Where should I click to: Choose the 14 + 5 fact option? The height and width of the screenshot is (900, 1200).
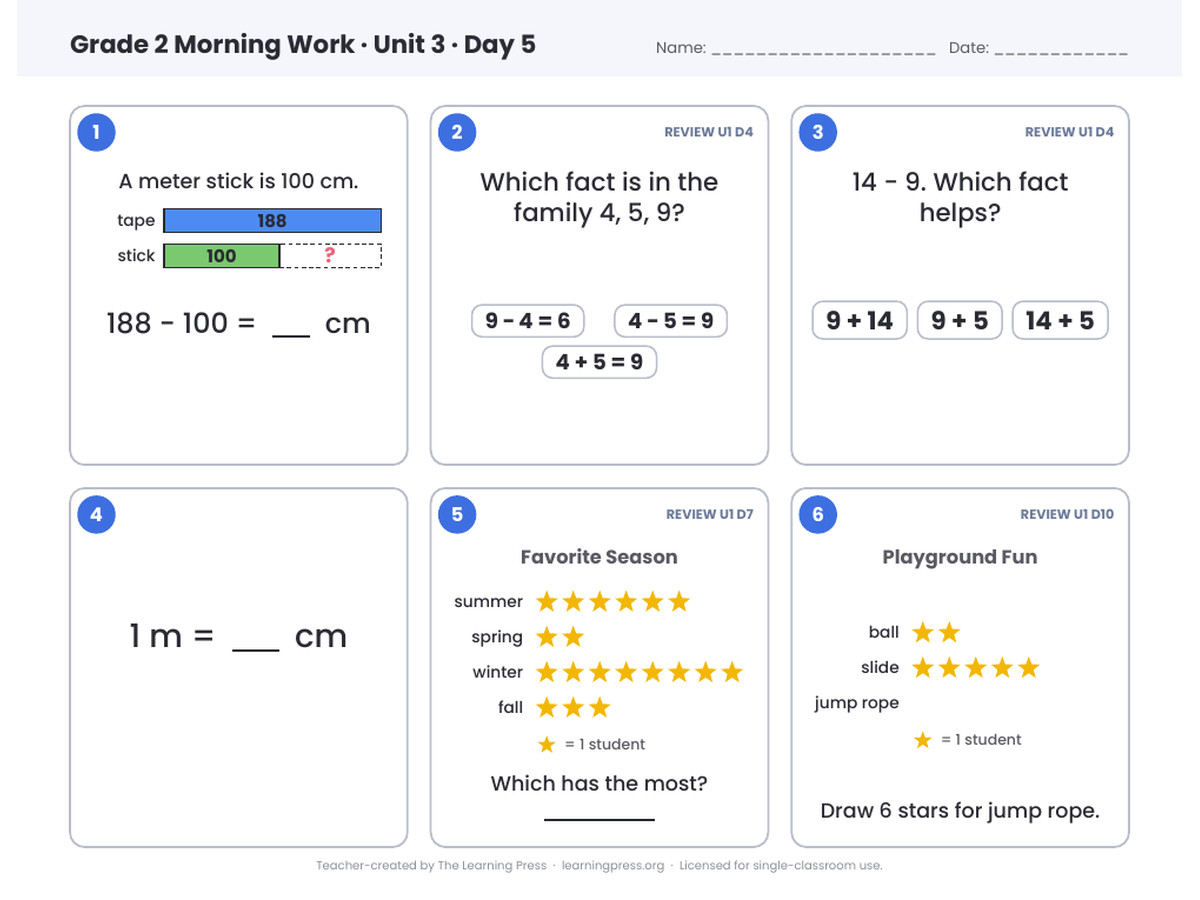coord(1060,321)
